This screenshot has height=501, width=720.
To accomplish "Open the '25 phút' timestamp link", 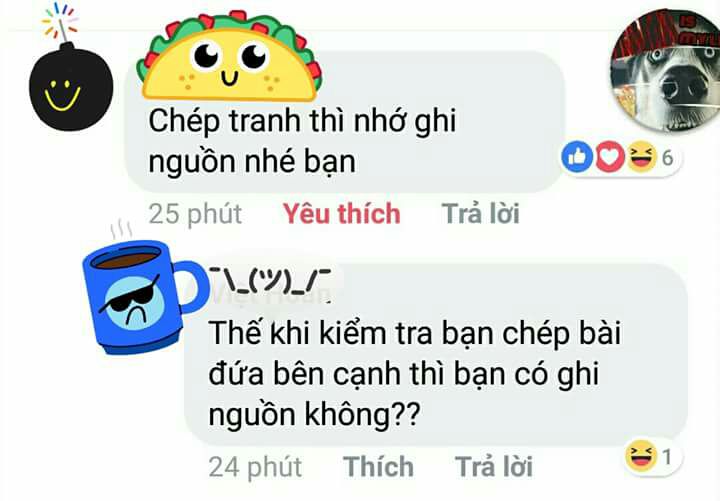I will tap(196, 214).
